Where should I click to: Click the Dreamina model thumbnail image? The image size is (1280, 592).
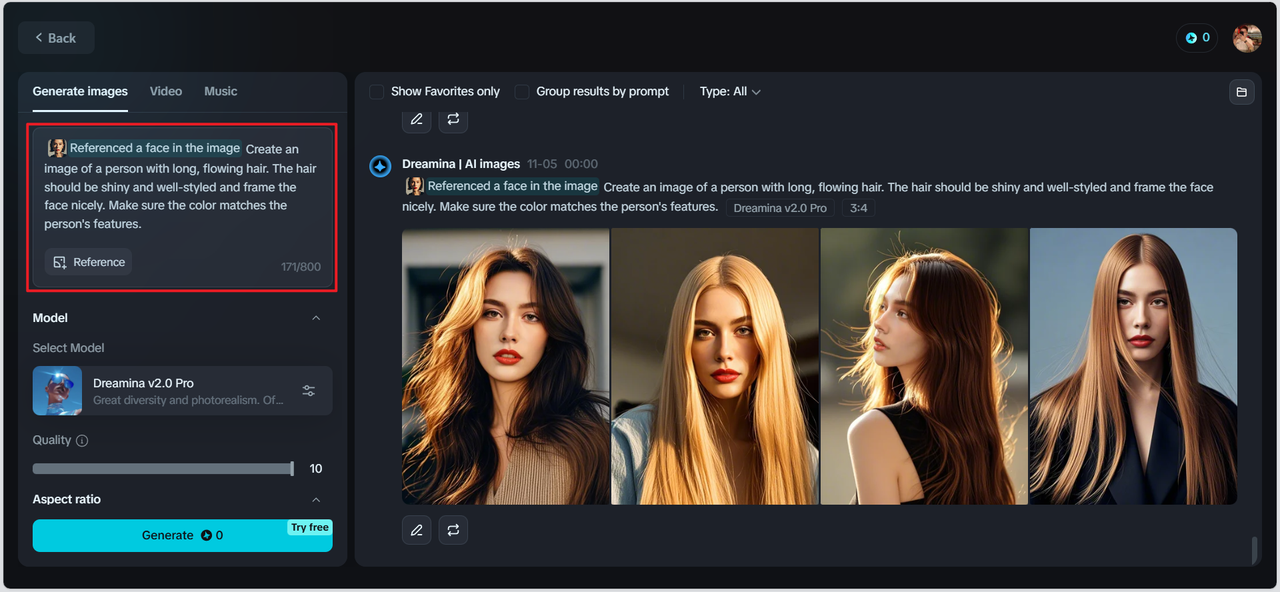click(x=57, y=390)
